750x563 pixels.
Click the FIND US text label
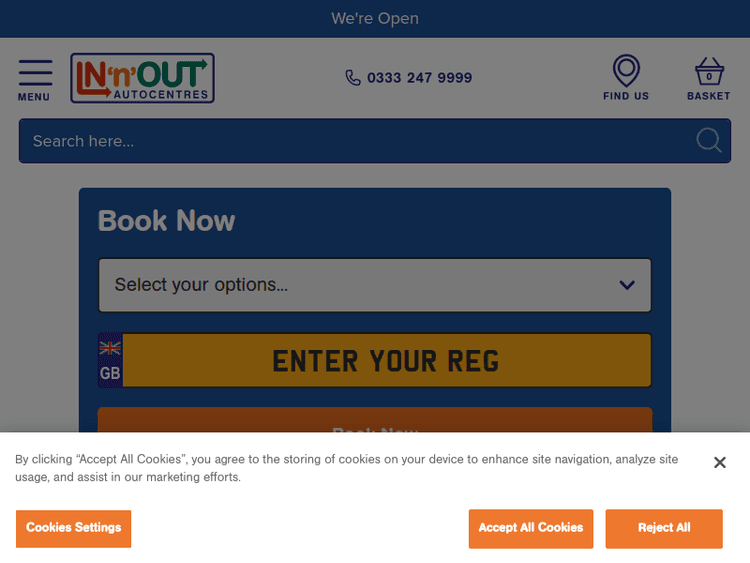pos(626,96)
